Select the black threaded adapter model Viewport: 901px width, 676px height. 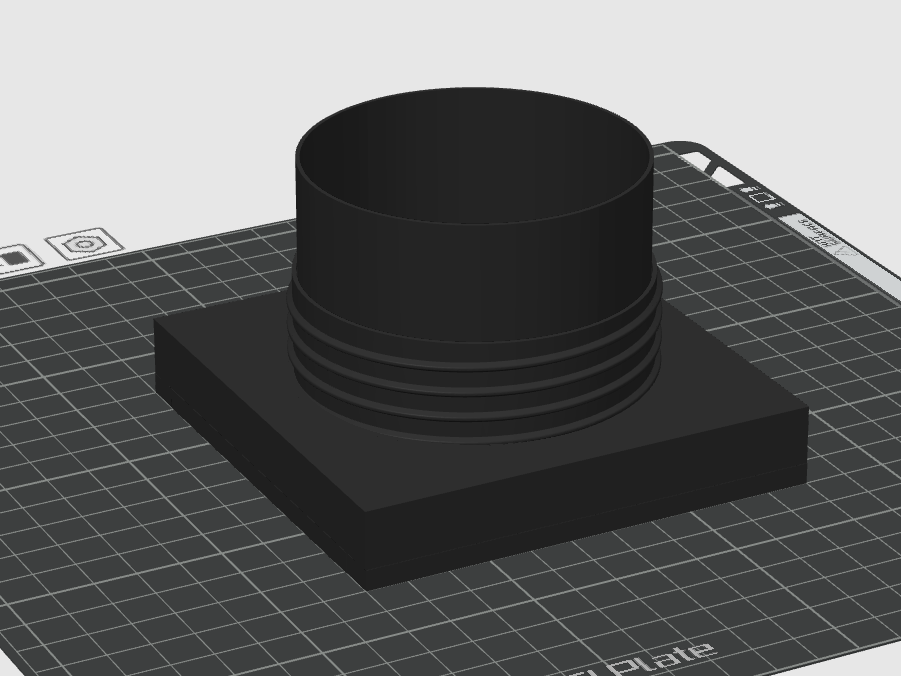coord(480,339)
